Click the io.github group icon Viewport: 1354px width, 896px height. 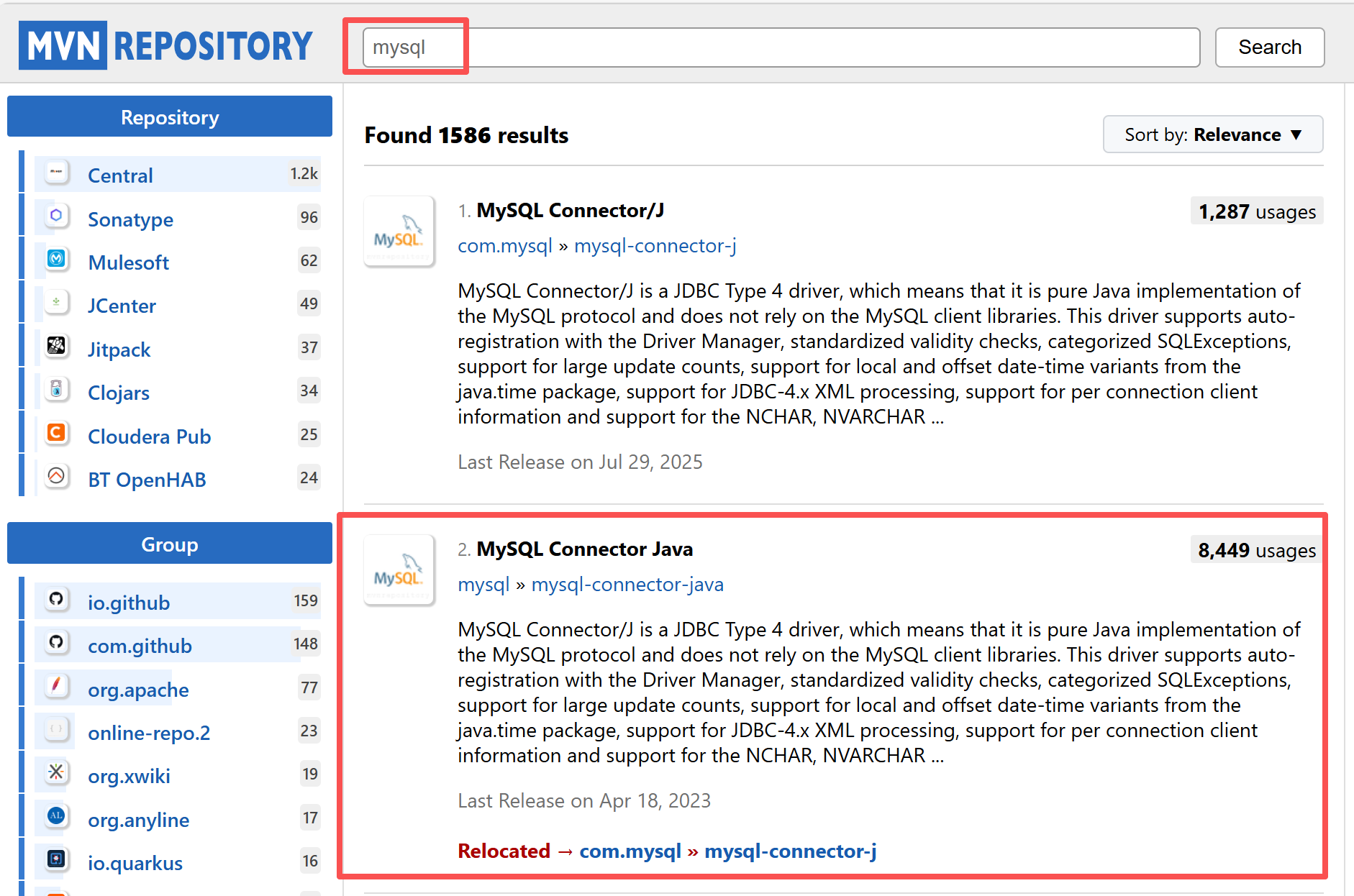pos(56,599)
